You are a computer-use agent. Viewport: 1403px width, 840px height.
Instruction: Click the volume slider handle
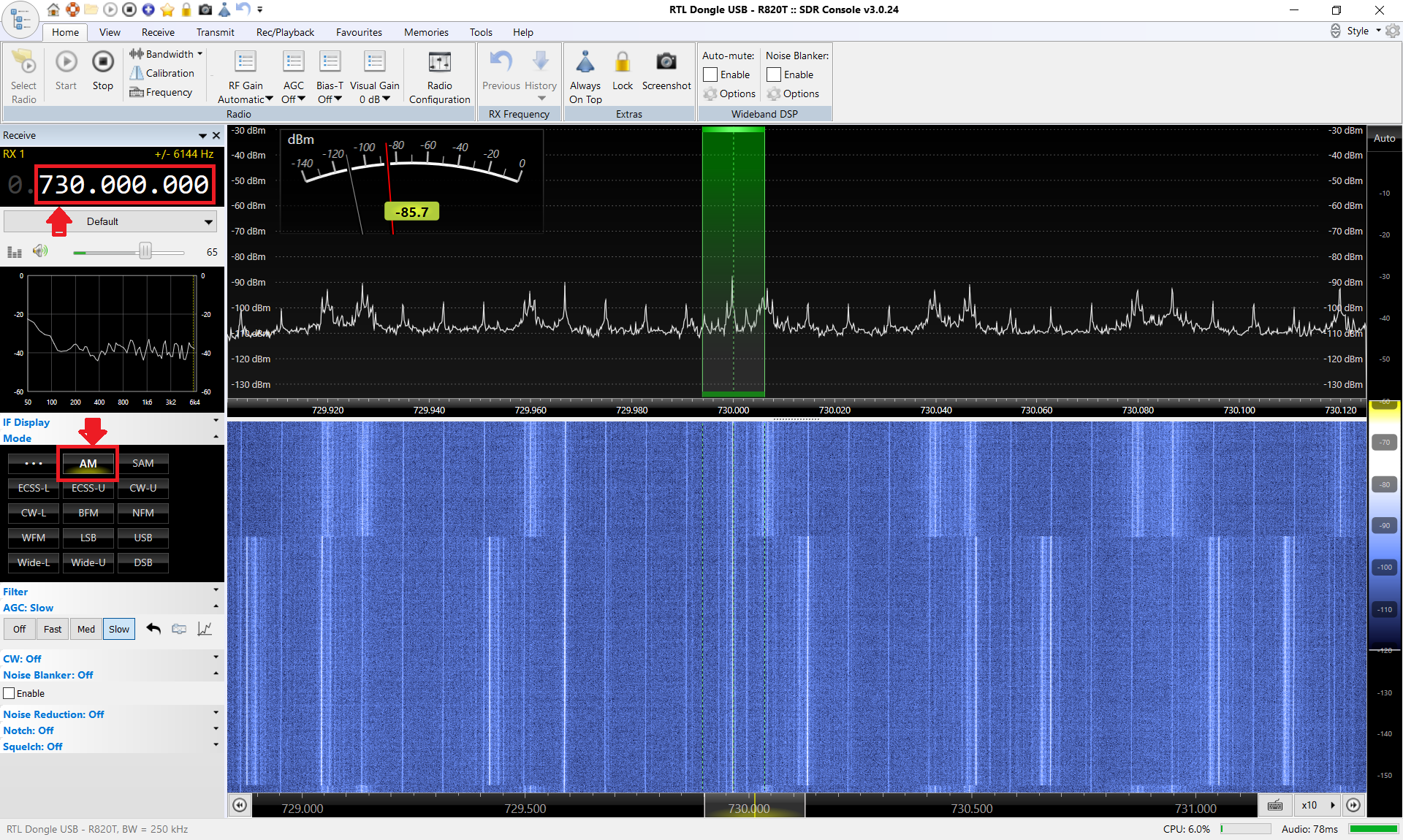pyautogui.click(x=145, y=251)
